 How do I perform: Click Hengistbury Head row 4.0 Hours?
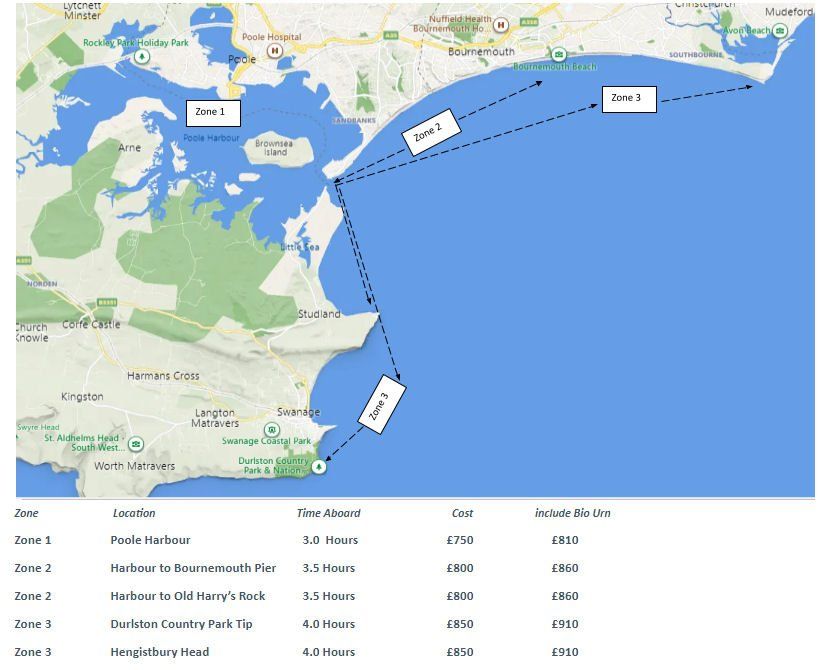329,652
